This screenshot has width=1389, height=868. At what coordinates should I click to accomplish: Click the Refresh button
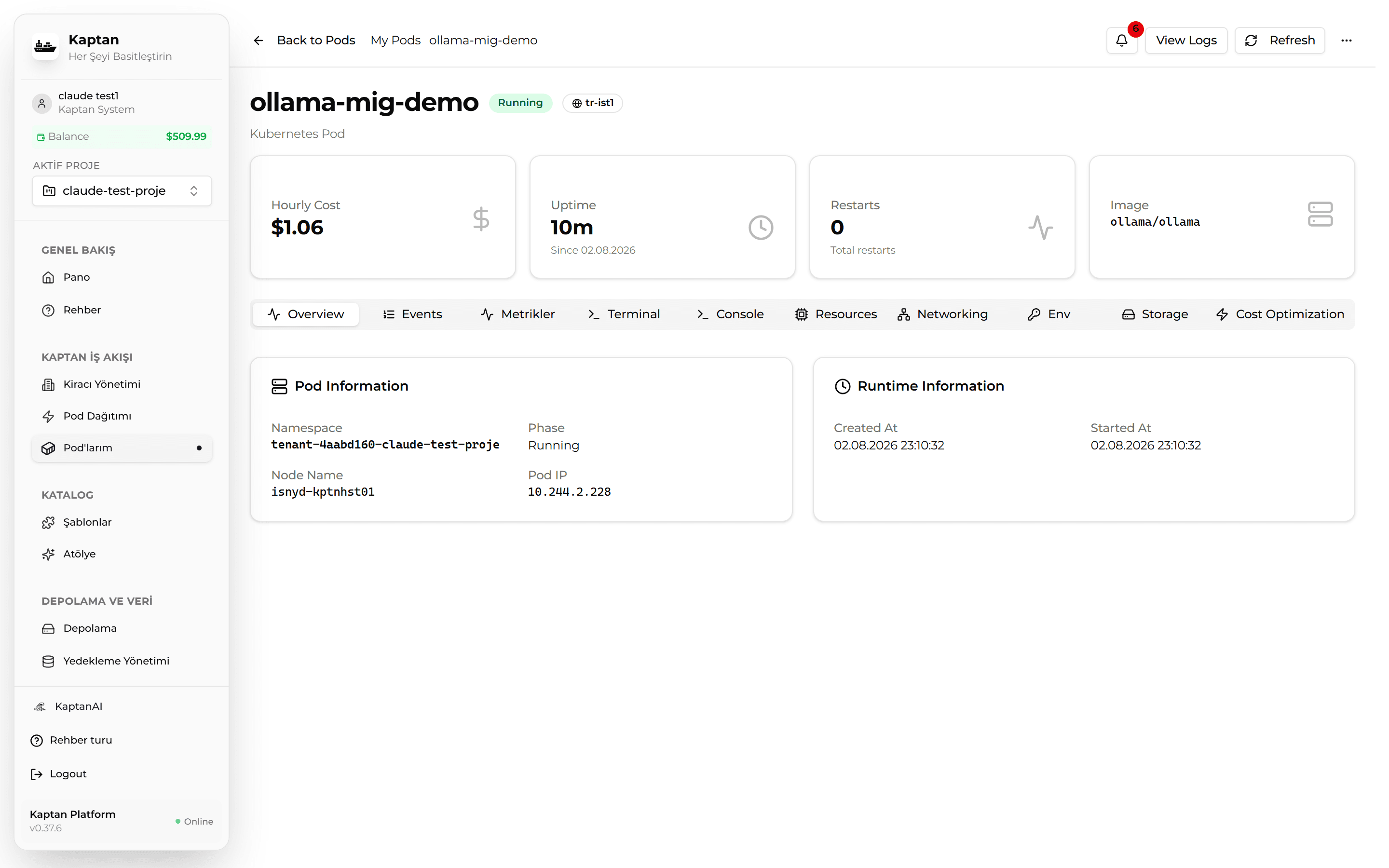click(x=1280, y=40)
